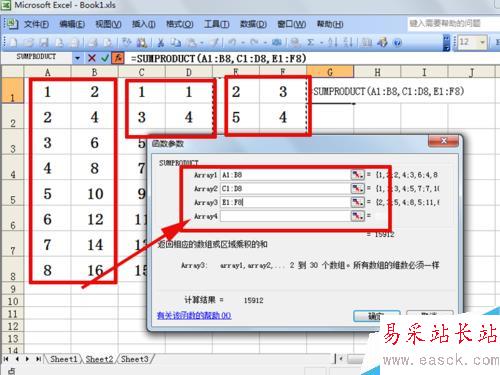Open the 视图(V) menu
Viewport: 500px width, 375px height.
108,24
